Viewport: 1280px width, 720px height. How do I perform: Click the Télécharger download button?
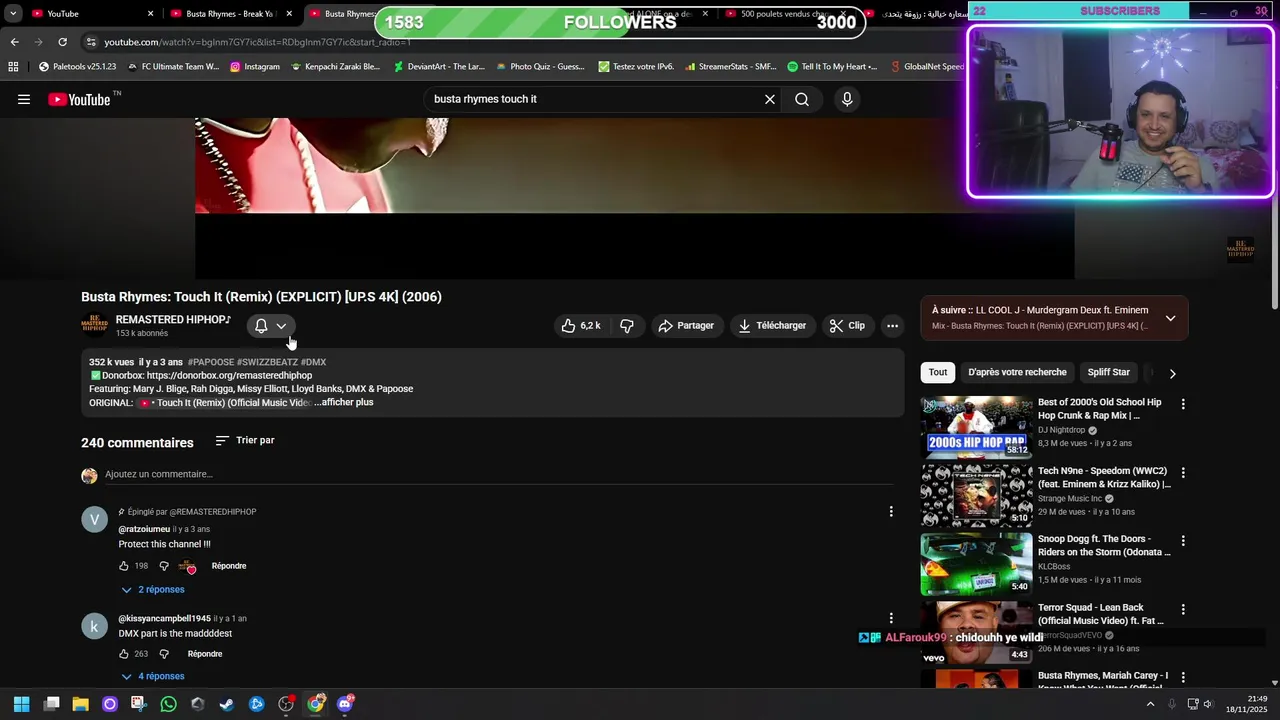(x=772, y=326)
